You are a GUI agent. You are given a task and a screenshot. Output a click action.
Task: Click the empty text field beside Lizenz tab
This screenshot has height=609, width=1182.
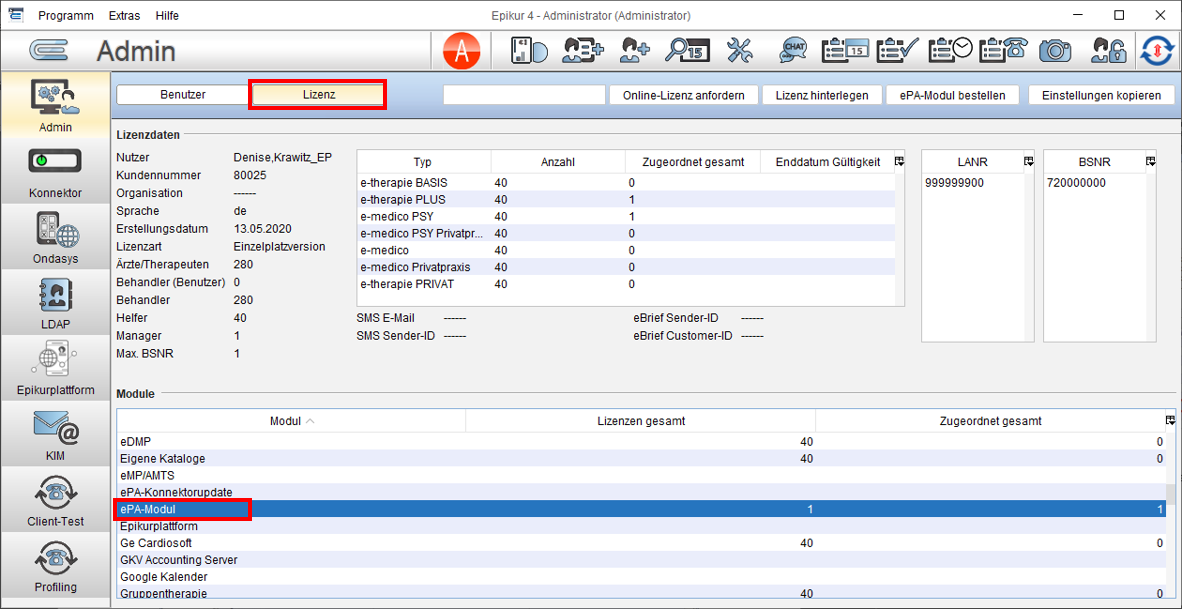pos(525,95)
